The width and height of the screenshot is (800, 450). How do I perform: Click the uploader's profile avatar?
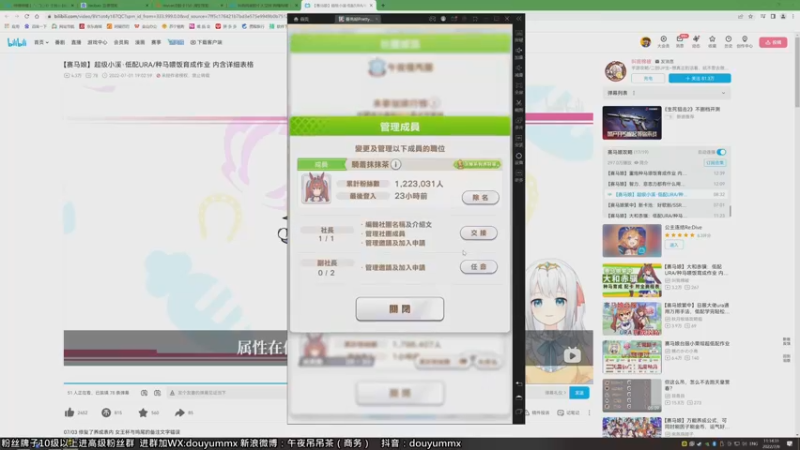coord(615,71)
